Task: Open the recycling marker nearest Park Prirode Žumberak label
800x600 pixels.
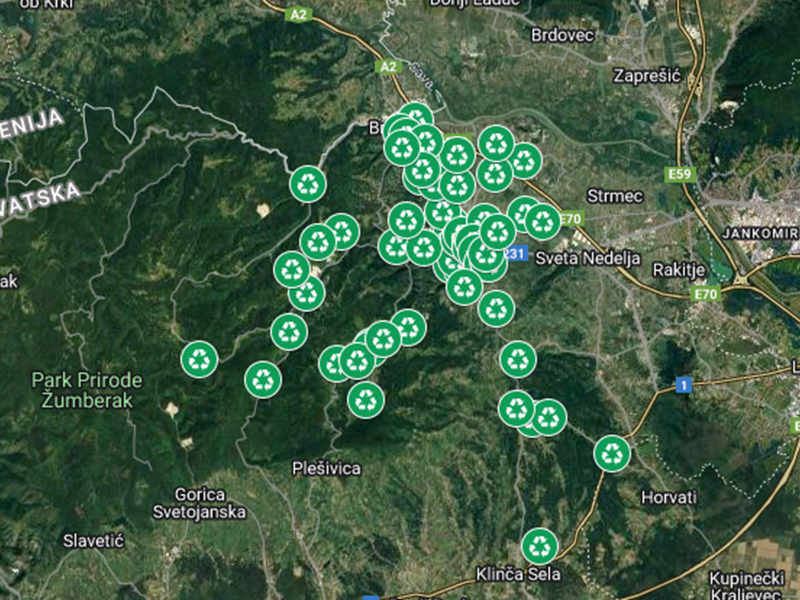Action: [x=200, y=358]
